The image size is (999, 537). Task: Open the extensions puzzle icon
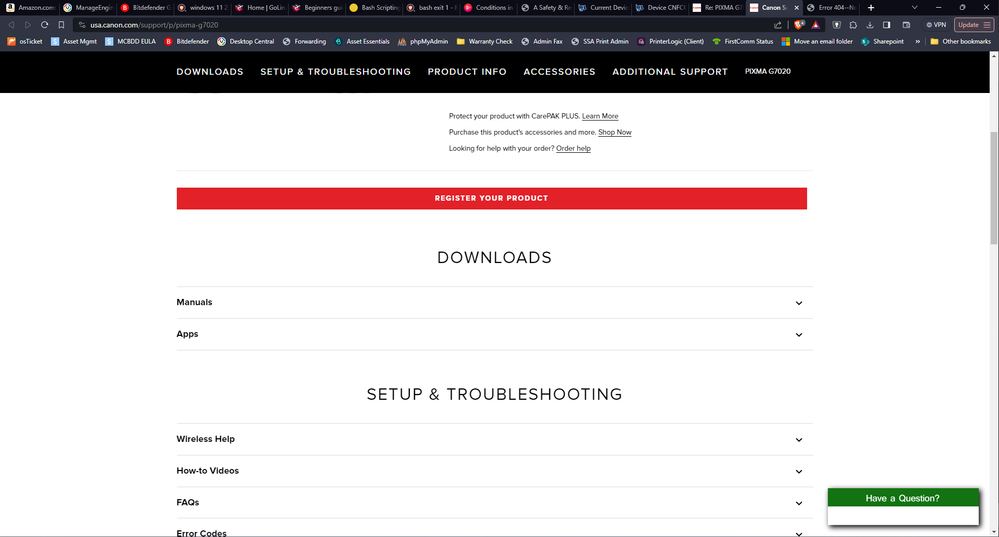pos(853,25)
